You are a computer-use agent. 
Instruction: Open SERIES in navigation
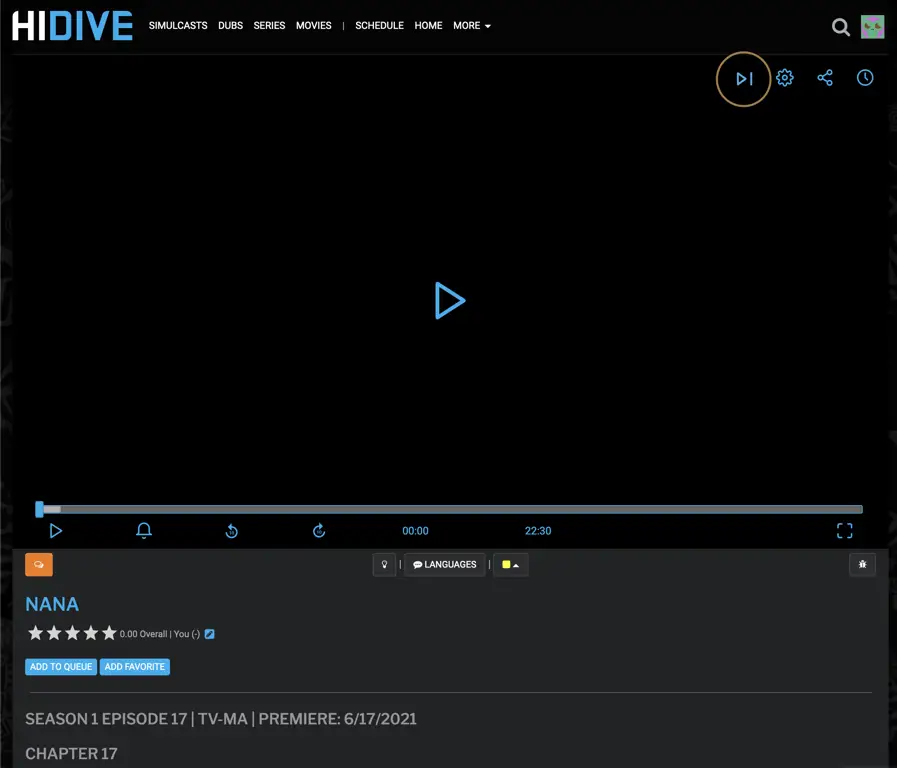click(269, 26)
